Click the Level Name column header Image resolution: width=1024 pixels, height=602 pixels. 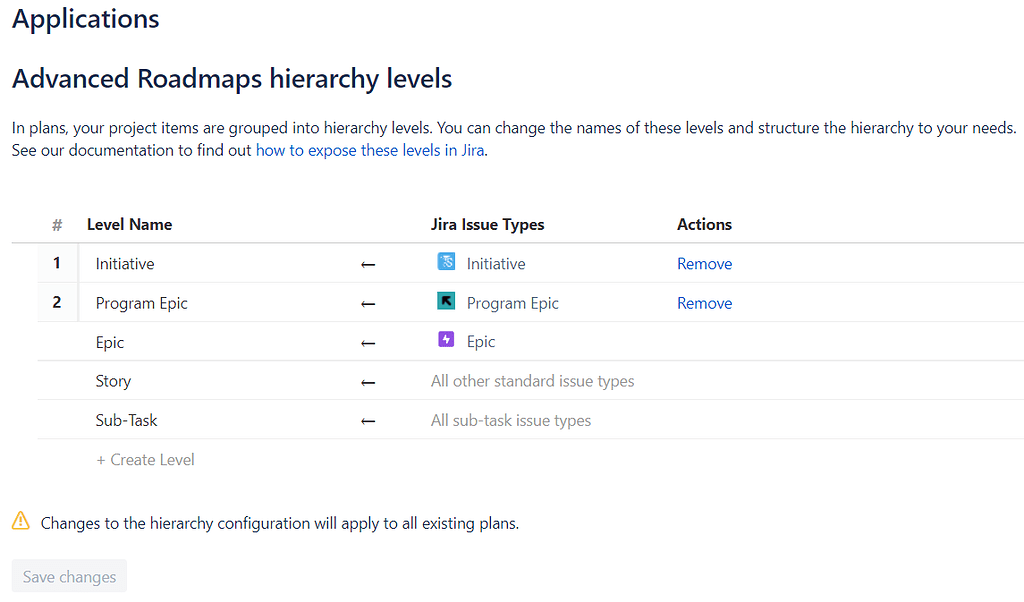129,224
